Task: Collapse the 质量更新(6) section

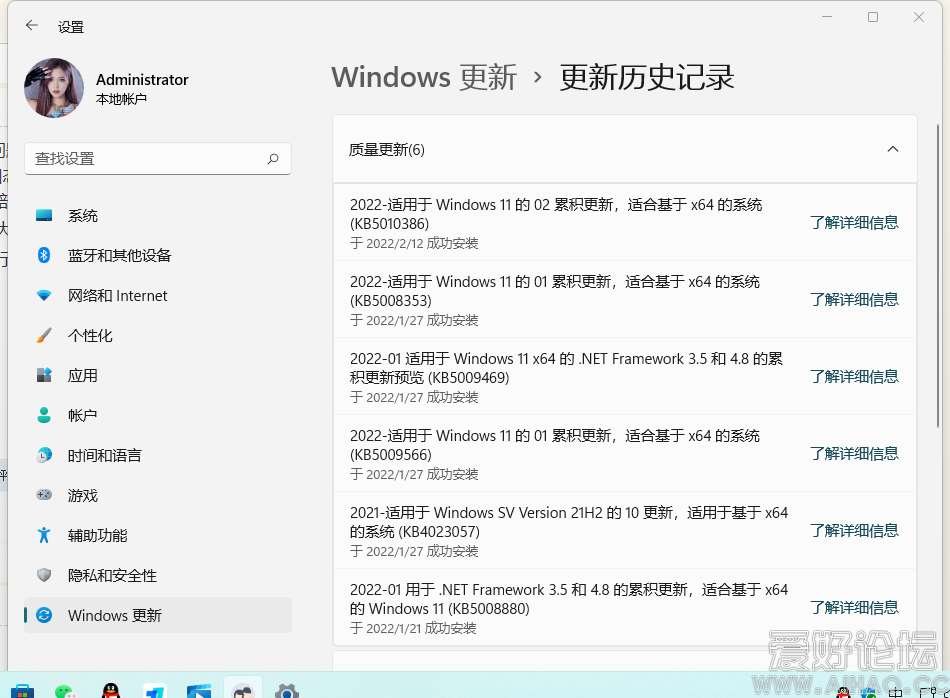Action: (x=892, y=148)
